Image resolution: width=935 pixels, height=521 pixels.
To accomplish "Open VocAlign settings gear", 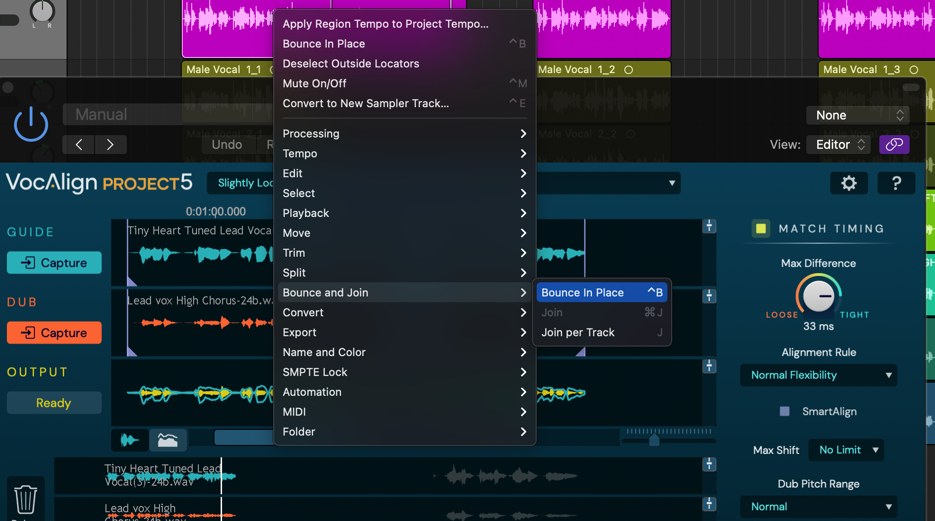I will [x=848, y=183].
